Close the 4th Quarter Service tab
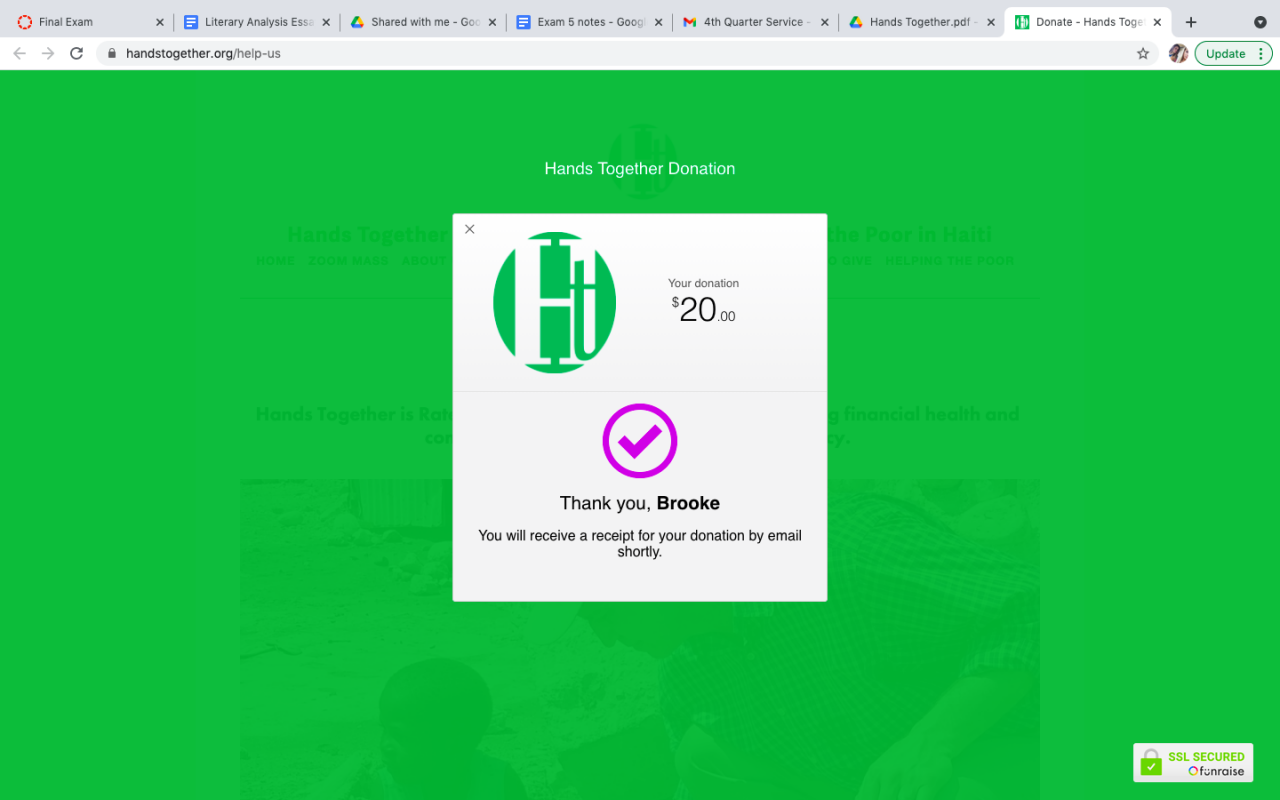The height and width of the screenshot is (800, 1280). pyautogui.click(x=825, y=22)
